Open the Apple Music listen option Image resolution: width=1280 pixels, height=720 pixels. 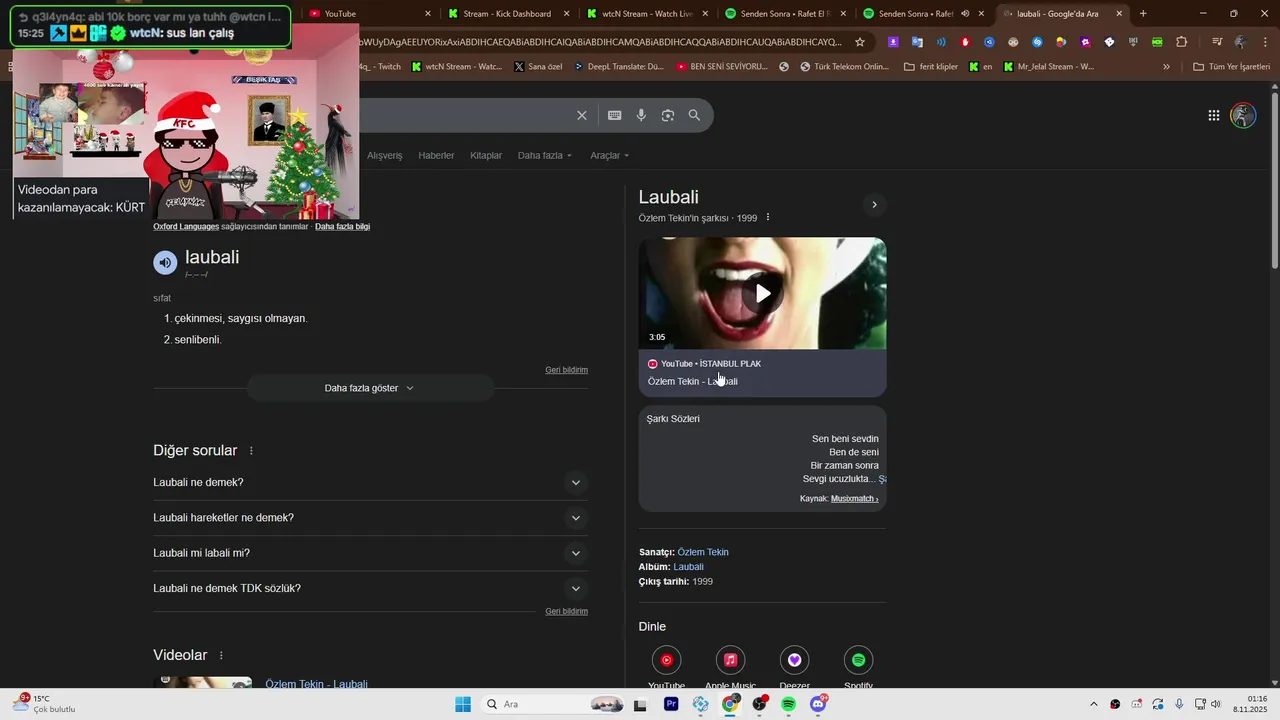(730, 660)
